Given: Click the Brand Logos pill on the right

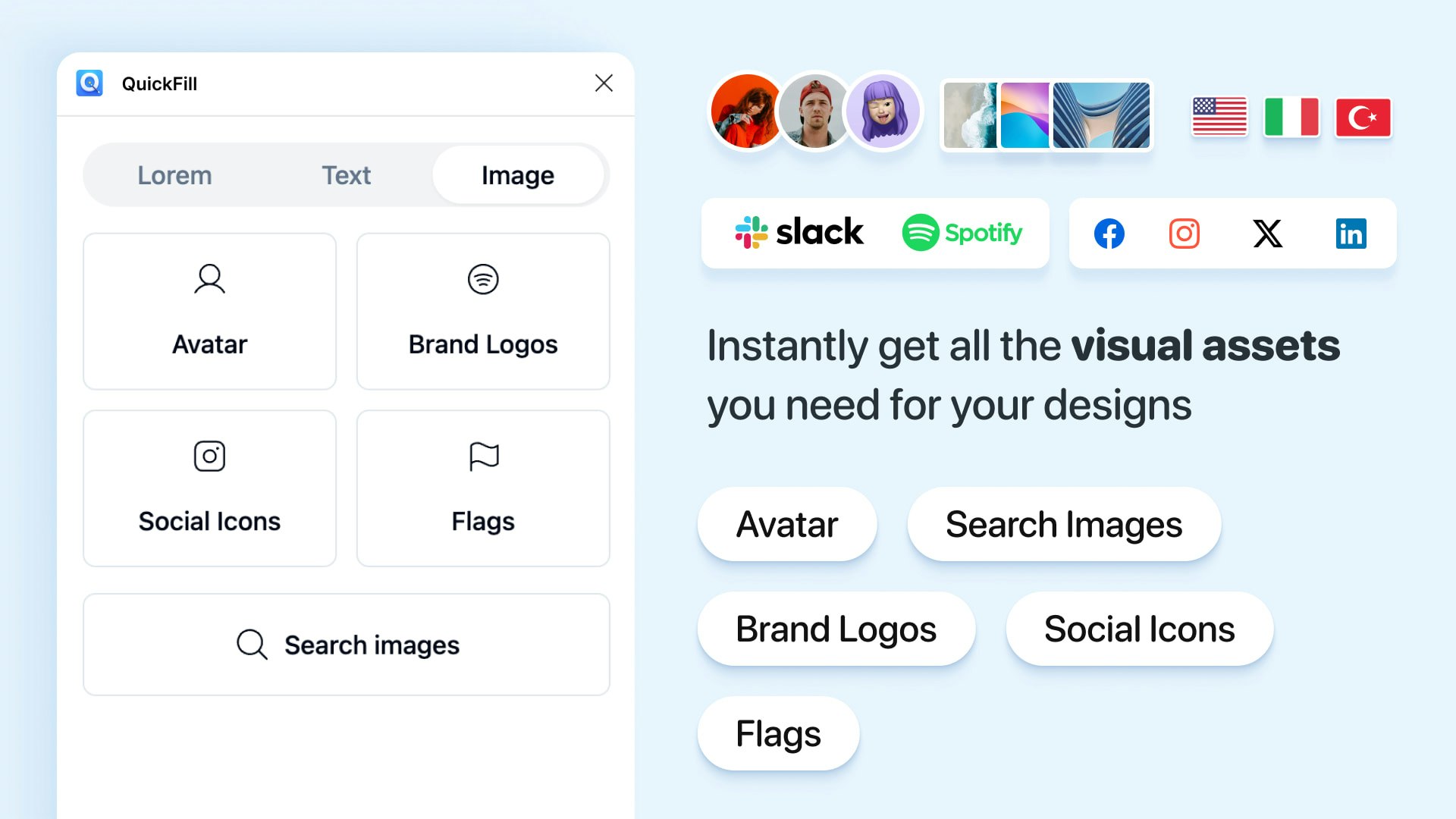Looking at the screenshot, I should click(836, 629).
